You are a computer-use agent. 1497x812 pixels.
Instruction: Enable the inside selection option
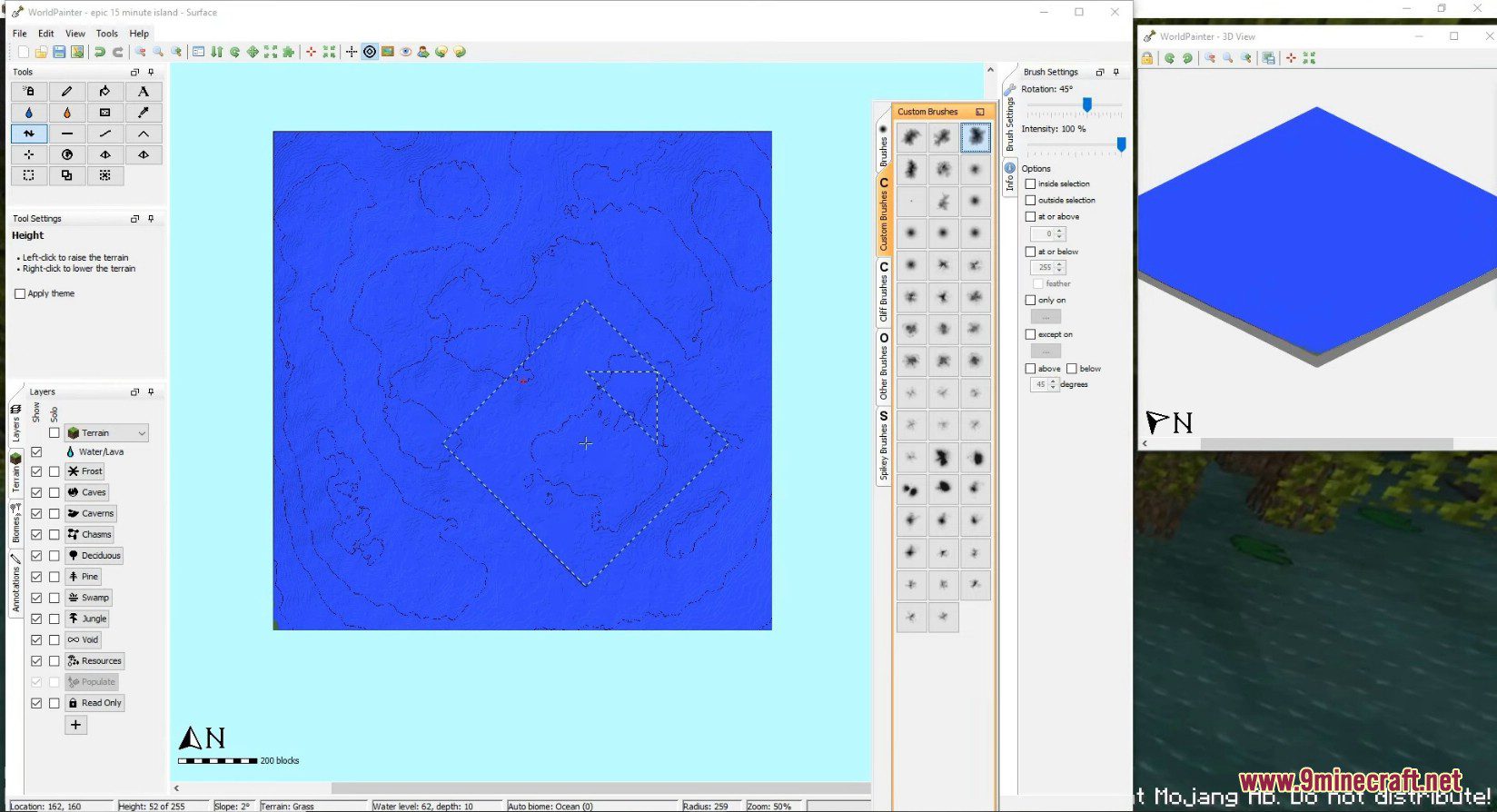[1030, 184]
